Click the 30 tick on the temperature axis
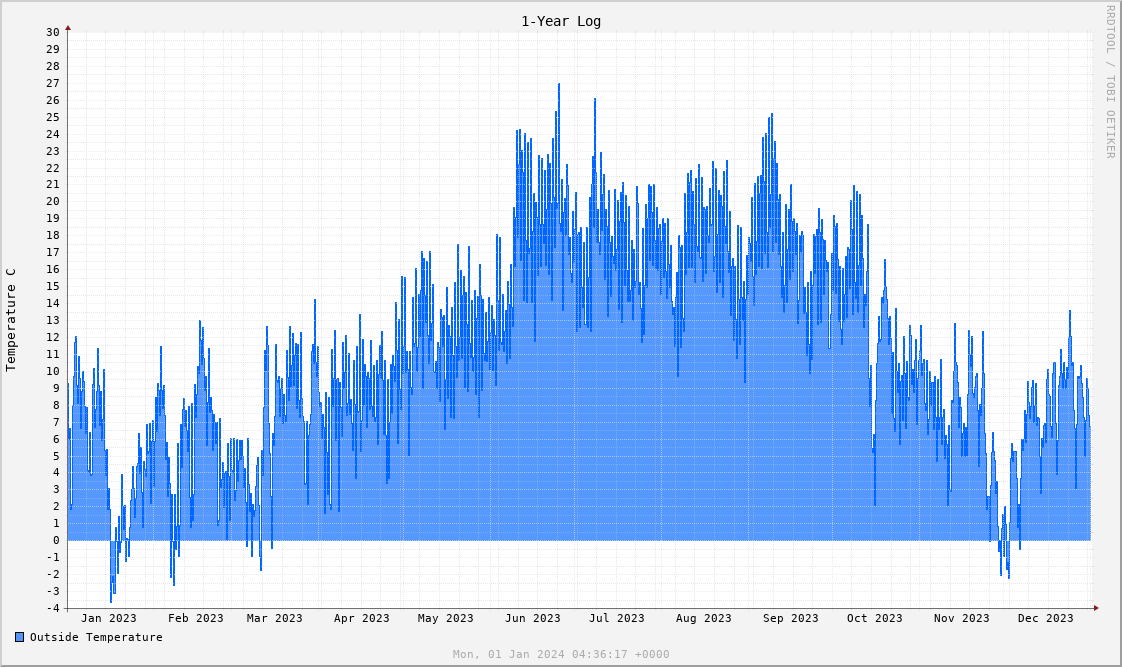The height and width of the screenshot is (667, 1122). point(52,33)
